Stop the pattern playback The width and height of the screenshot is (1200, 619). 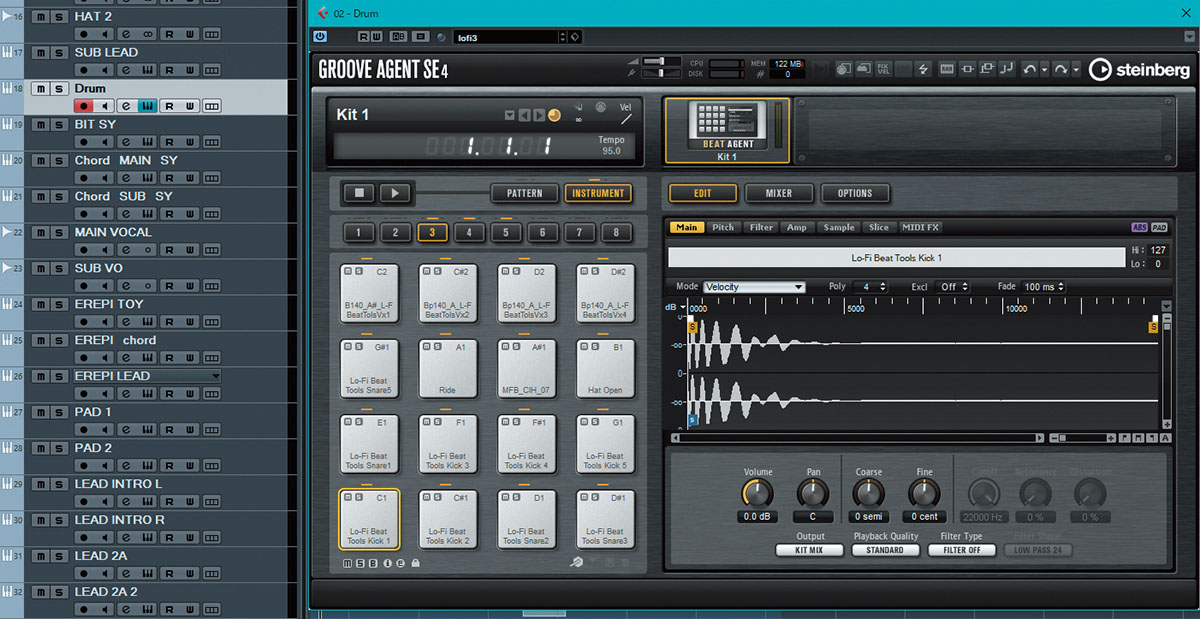tap(359, 193)
